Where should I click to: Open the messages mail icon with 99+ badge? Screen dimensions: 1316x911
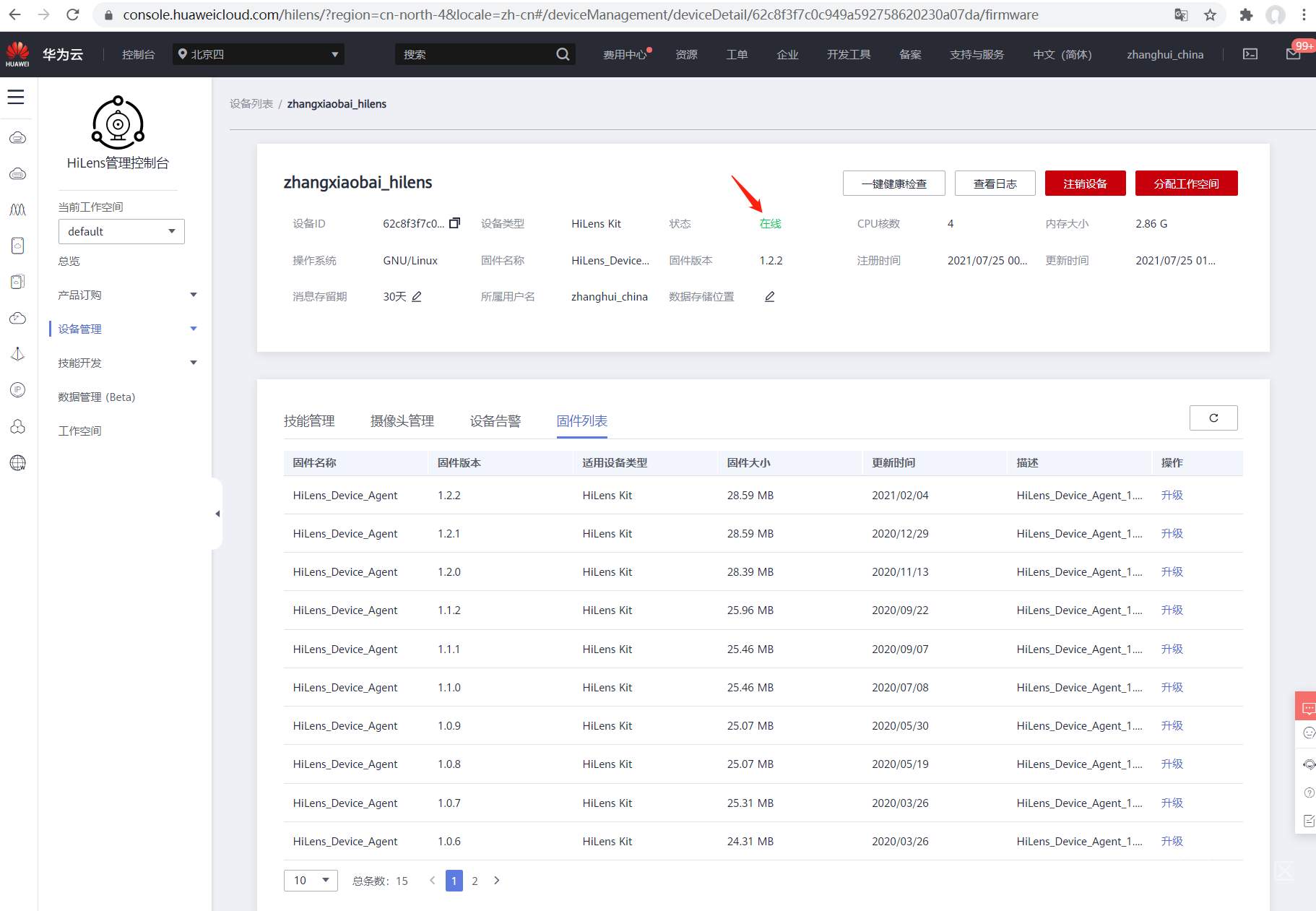tap(1294, 54)
